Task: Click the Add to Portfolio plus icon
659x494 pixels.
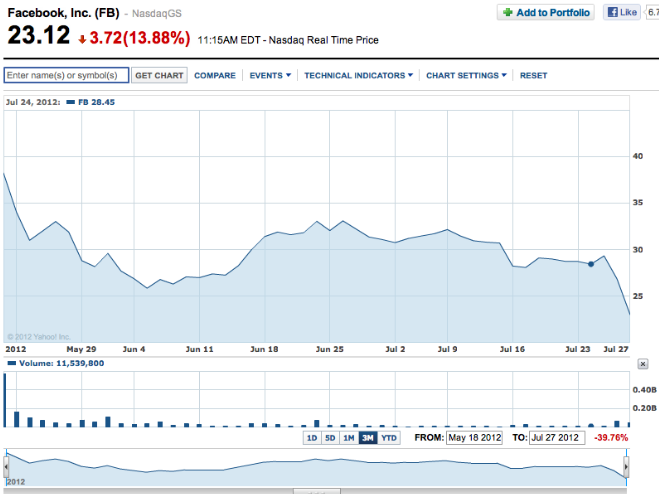Action: tap(509, 13)
